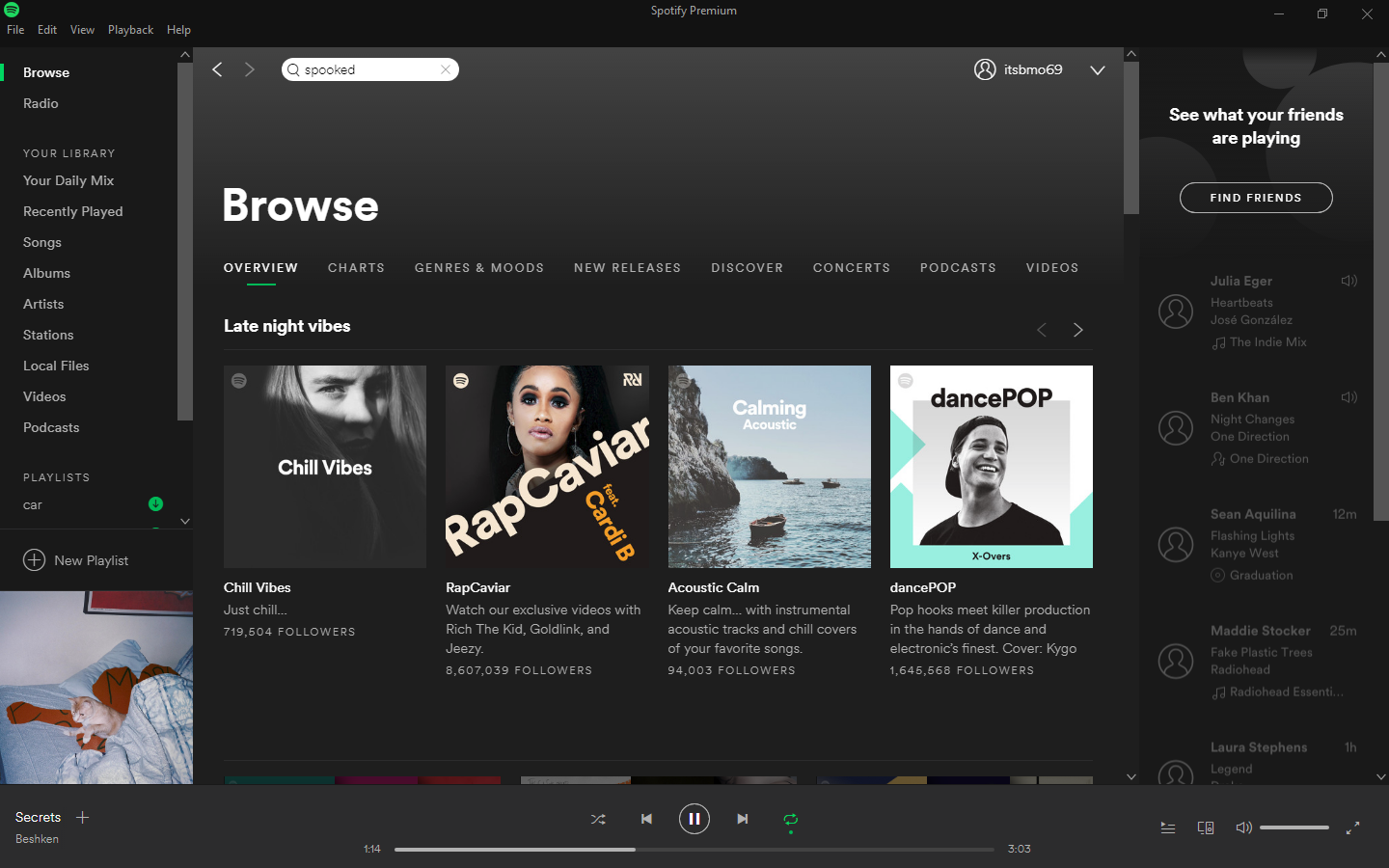Open Sean Aquilina's profile avatar
Image resolution: width=1389 pixels, height=868 pixels.
click(1176, 545)
